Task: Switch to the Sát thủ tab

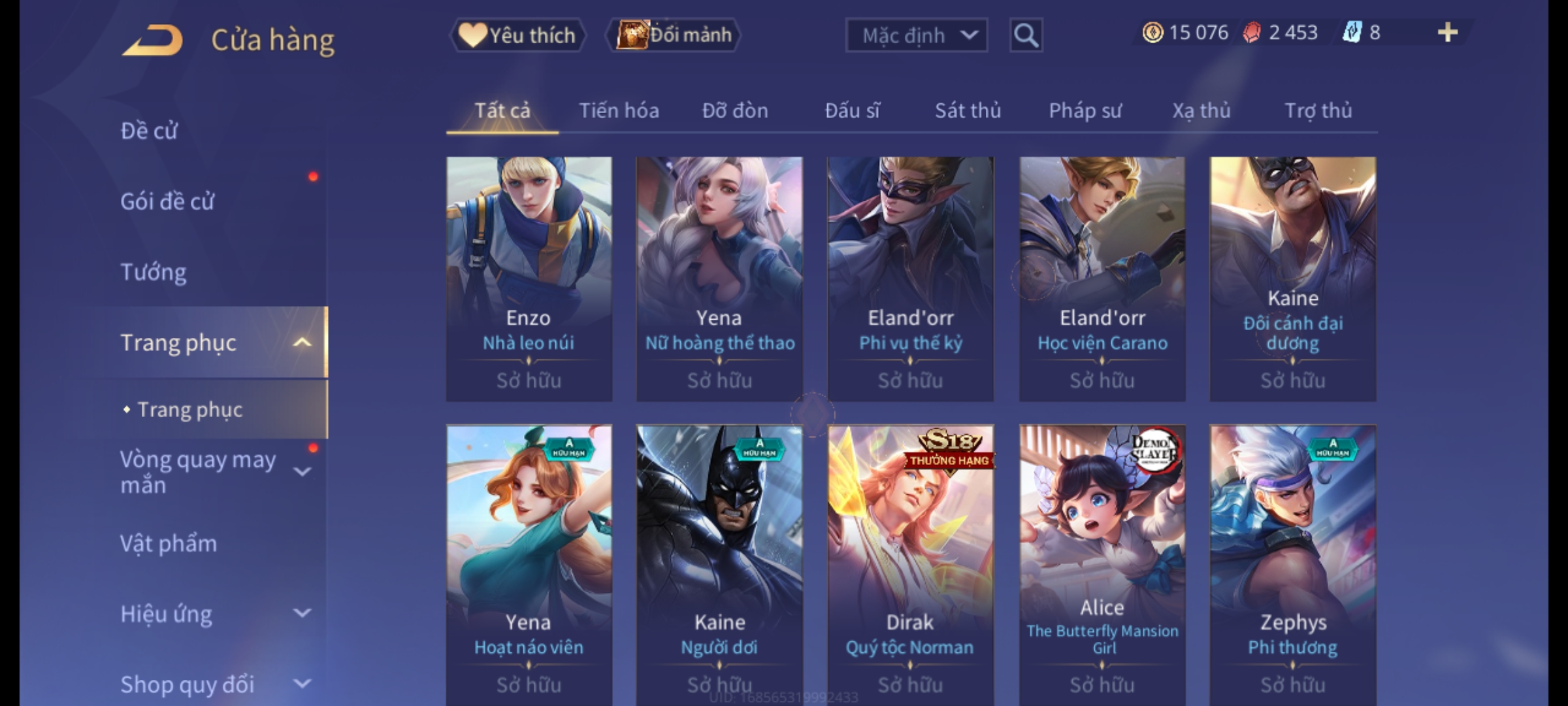Action: coord(968,111)
